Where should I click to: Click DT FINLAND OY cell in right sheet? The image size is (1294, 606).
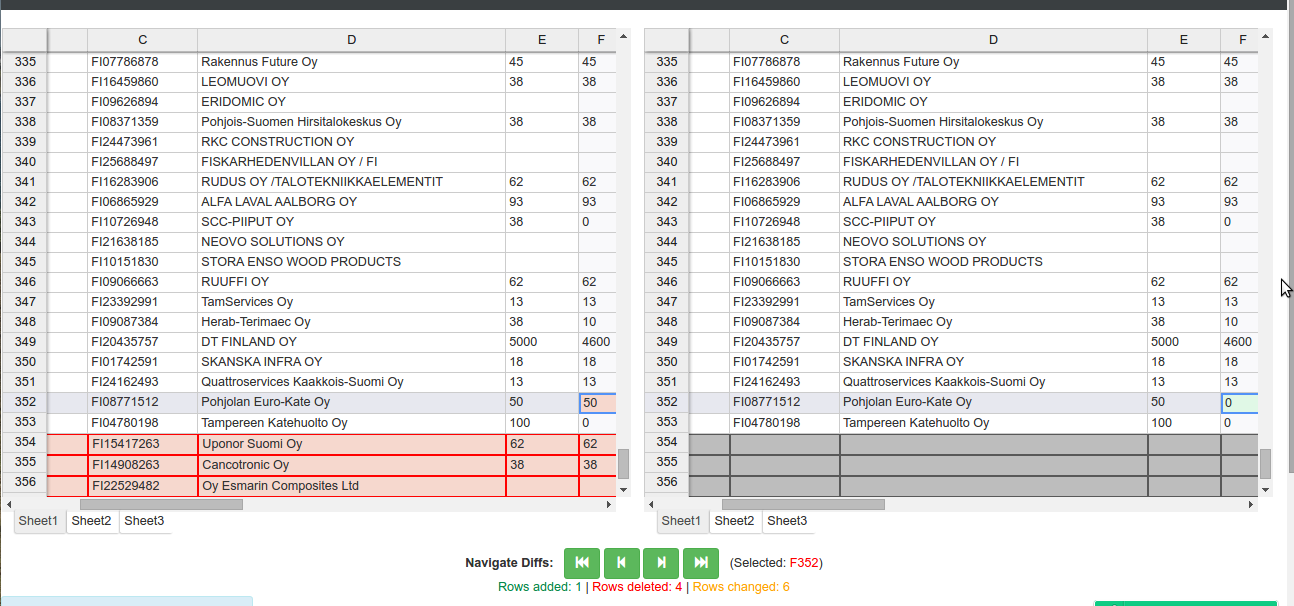click(x=993, y=342)
